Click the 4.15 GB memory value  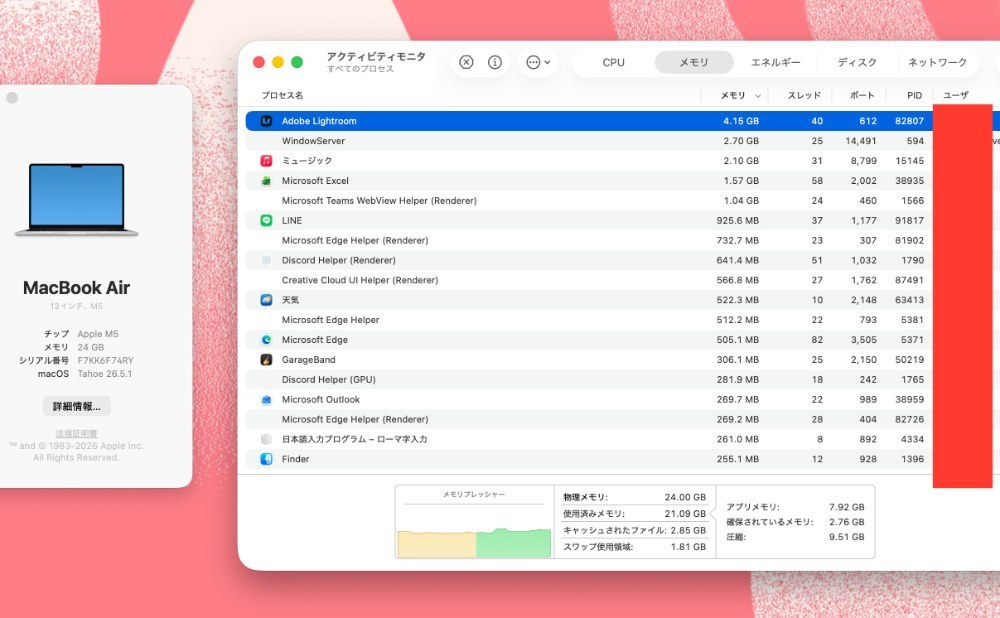pyautogui.click(x=741, y=121)
